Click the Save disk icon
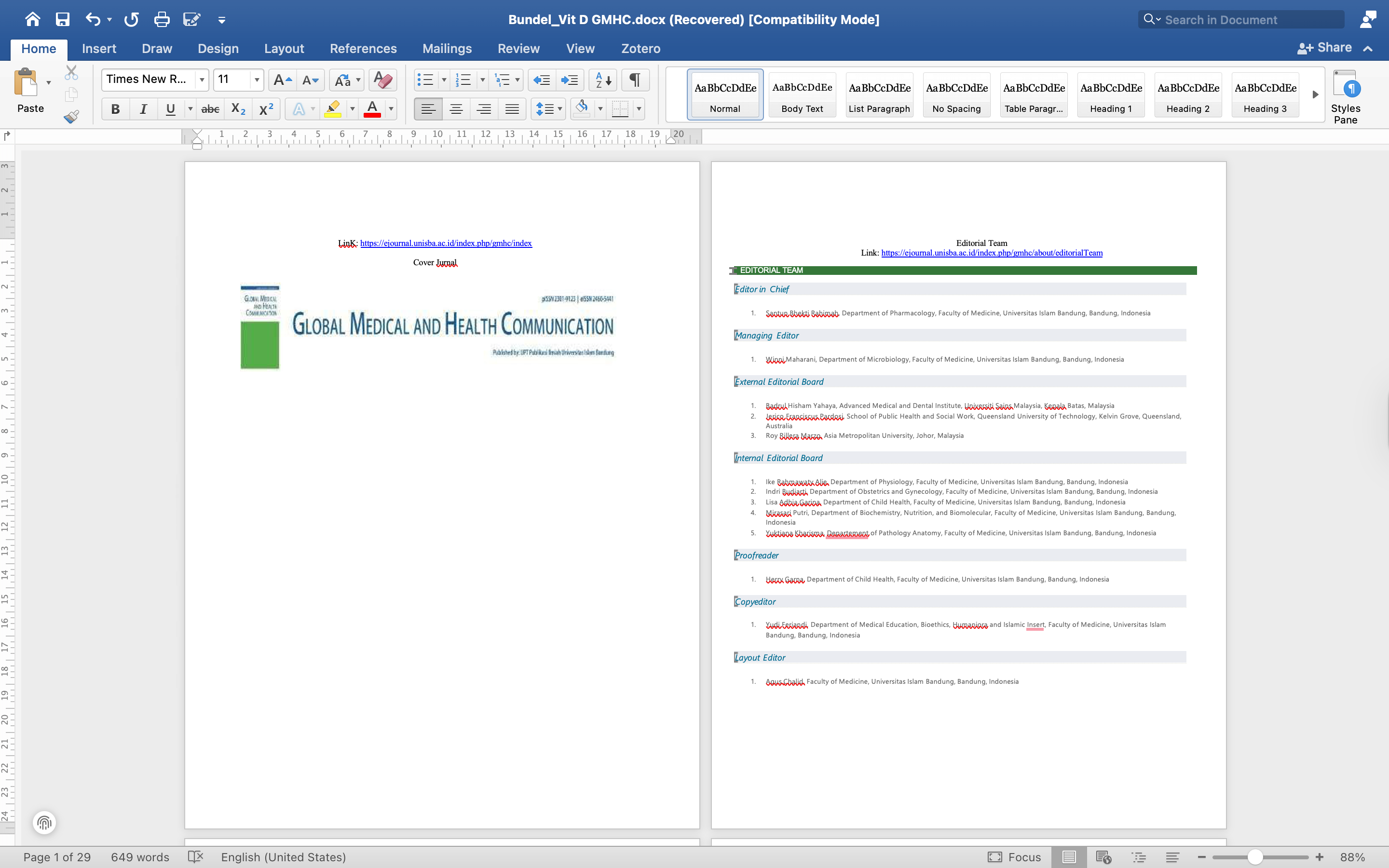 (63, 19)
